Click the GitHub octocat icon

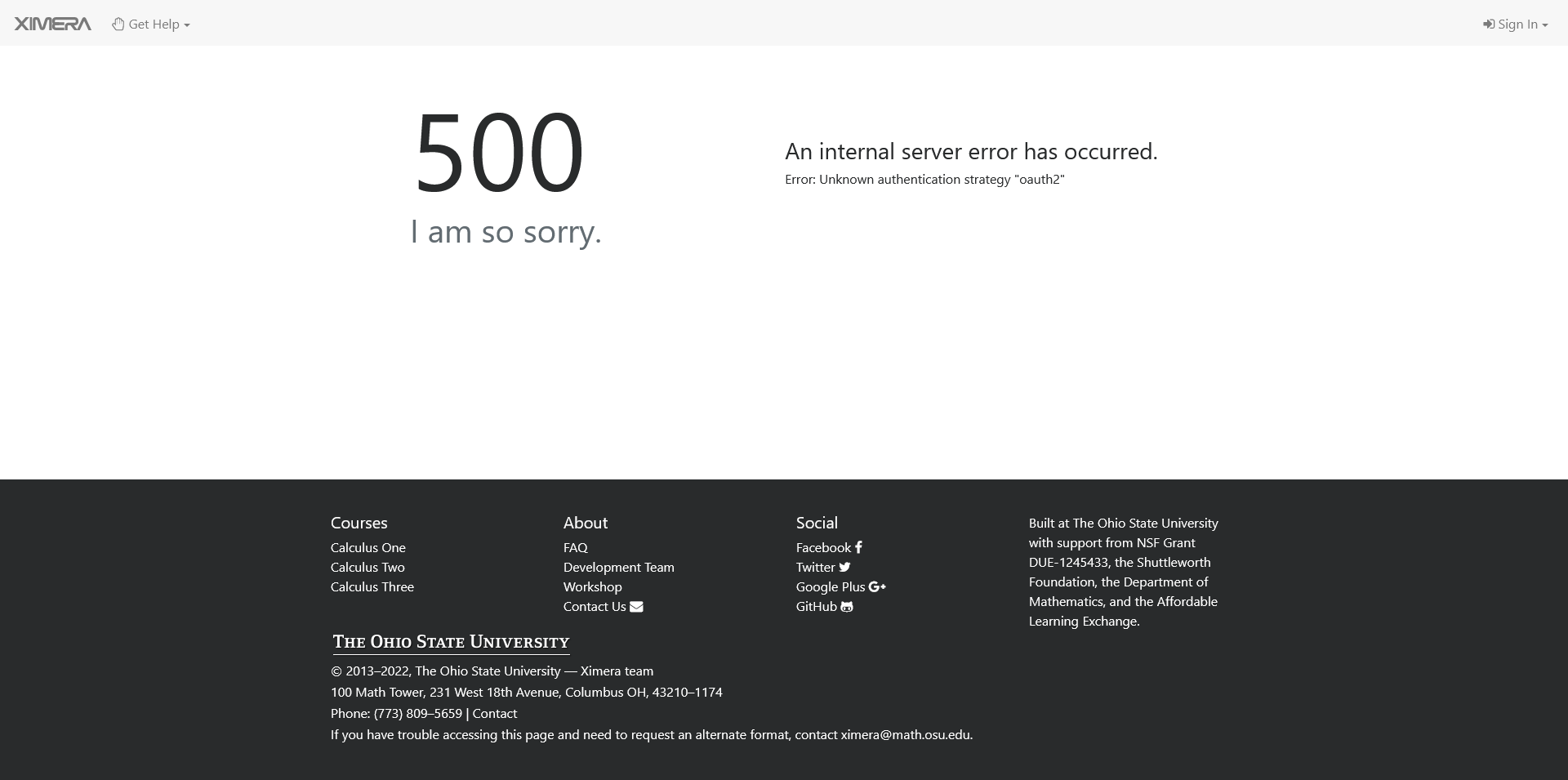point(846,606)
